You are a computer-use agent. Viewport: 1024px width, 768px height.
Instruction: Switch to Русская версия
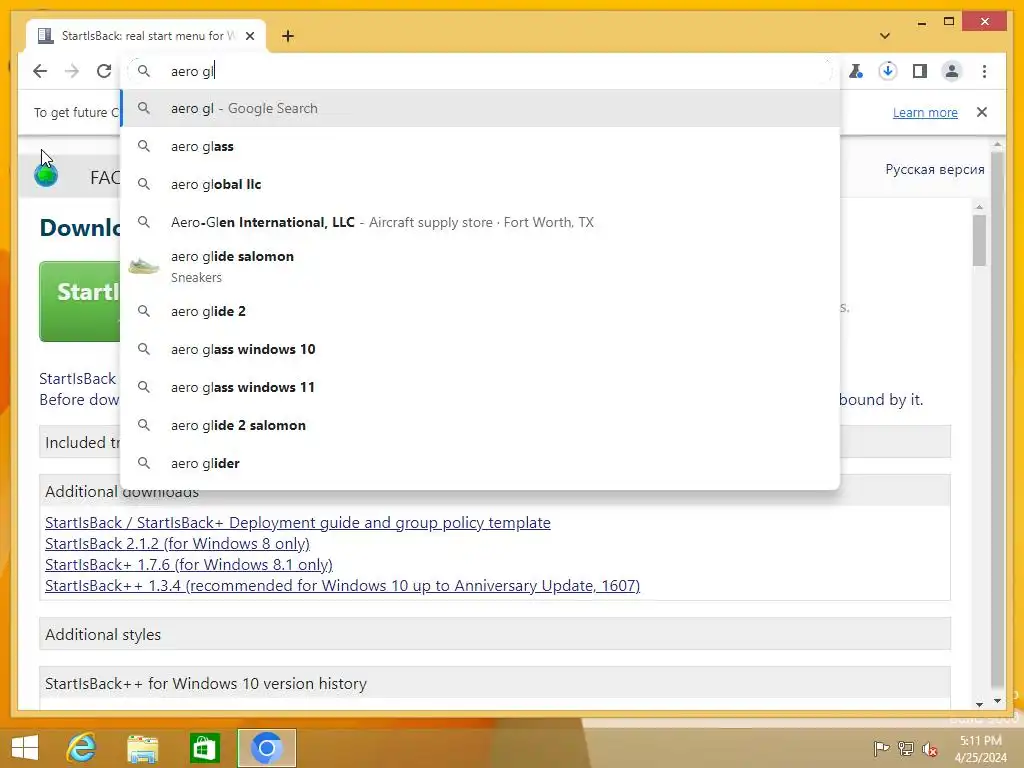935,169
